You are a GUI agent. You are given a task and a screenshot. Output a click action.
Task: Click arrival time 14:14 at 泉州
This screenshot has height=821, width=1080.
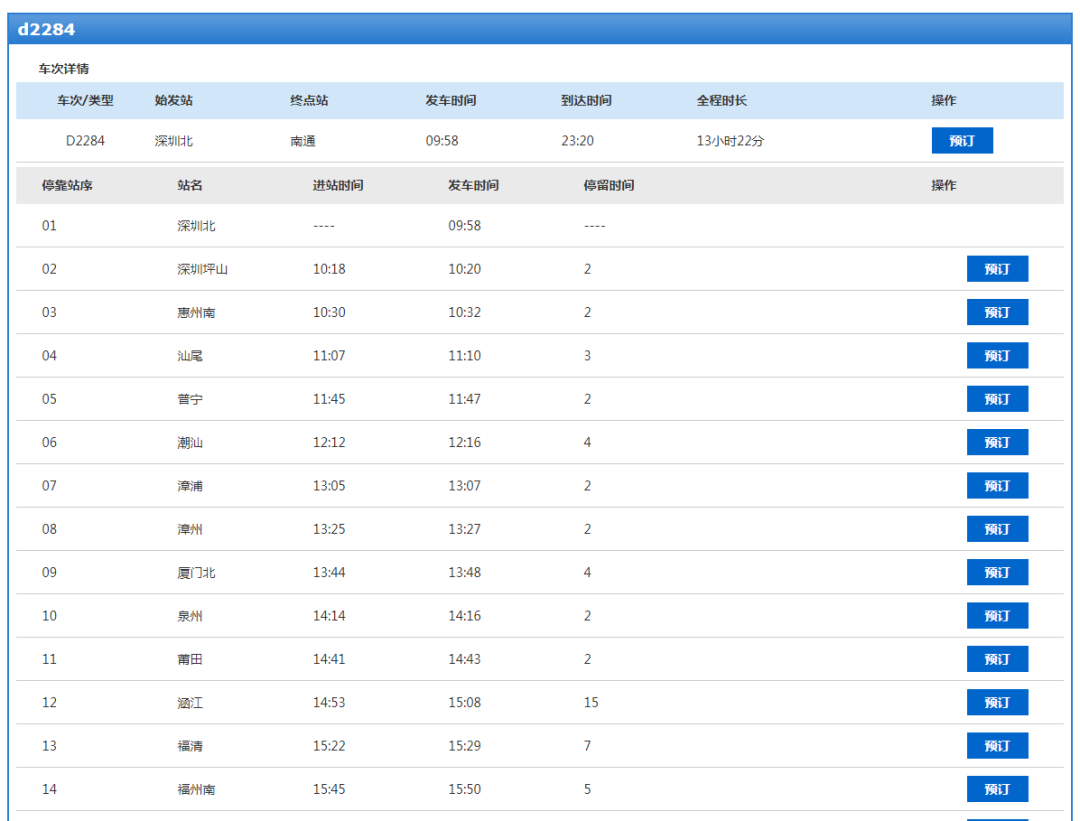329,616
